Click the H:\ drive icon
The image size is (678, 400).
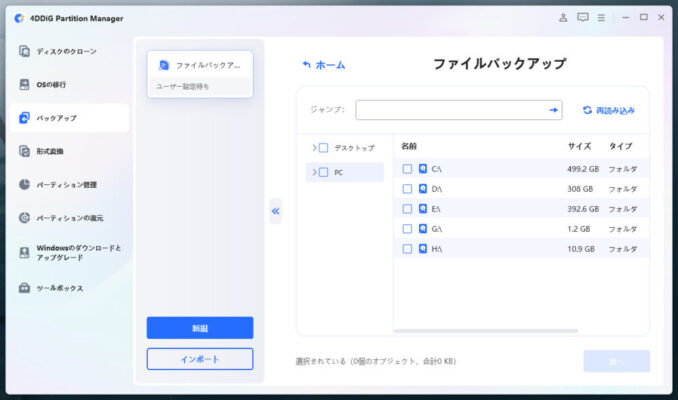[x=422, y=248]
